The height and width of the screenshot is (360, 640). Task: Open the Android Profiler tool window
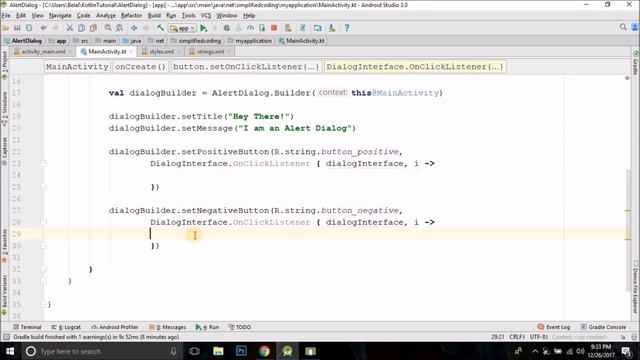(x=115, y=327)
